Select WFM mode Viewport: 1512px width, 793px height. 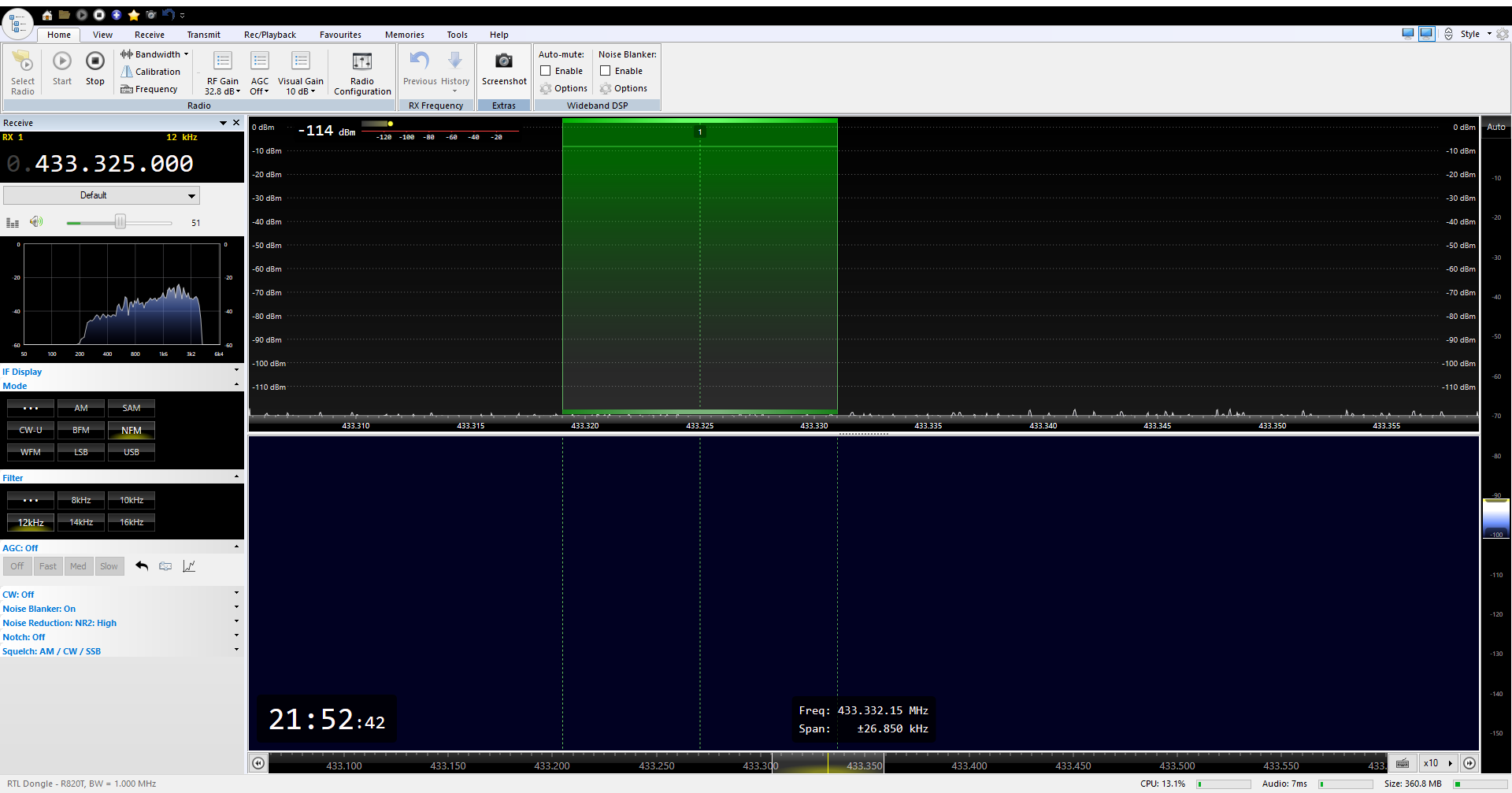[31, 452]
